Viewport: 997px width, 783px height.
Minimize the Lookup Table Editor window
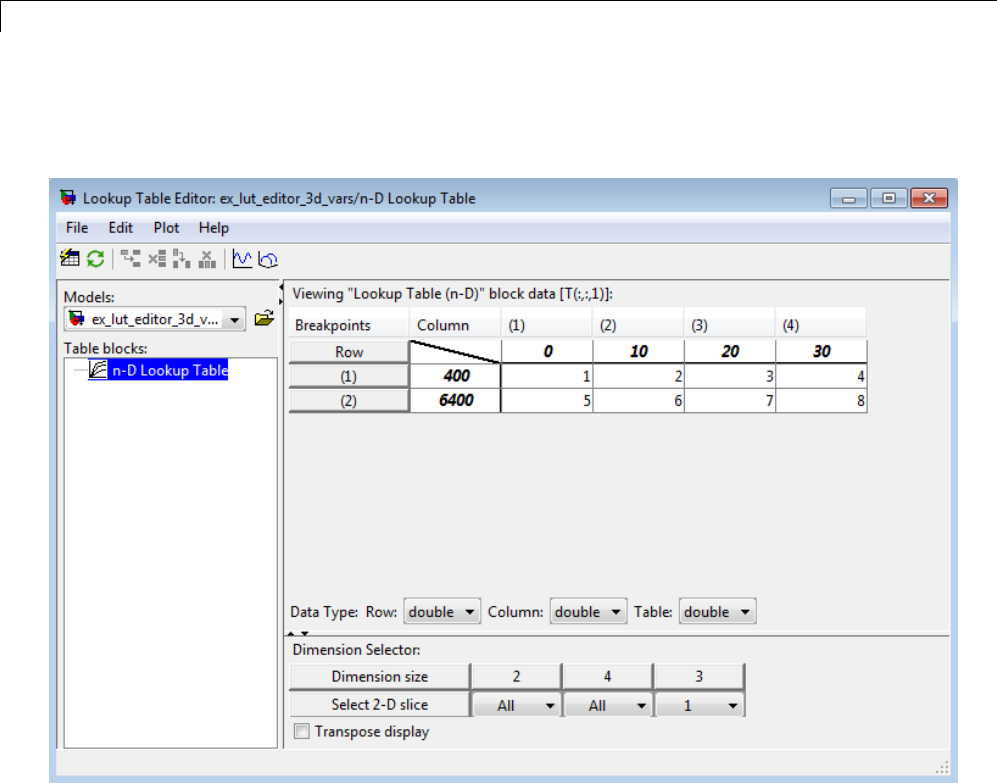tap(848, 198)
